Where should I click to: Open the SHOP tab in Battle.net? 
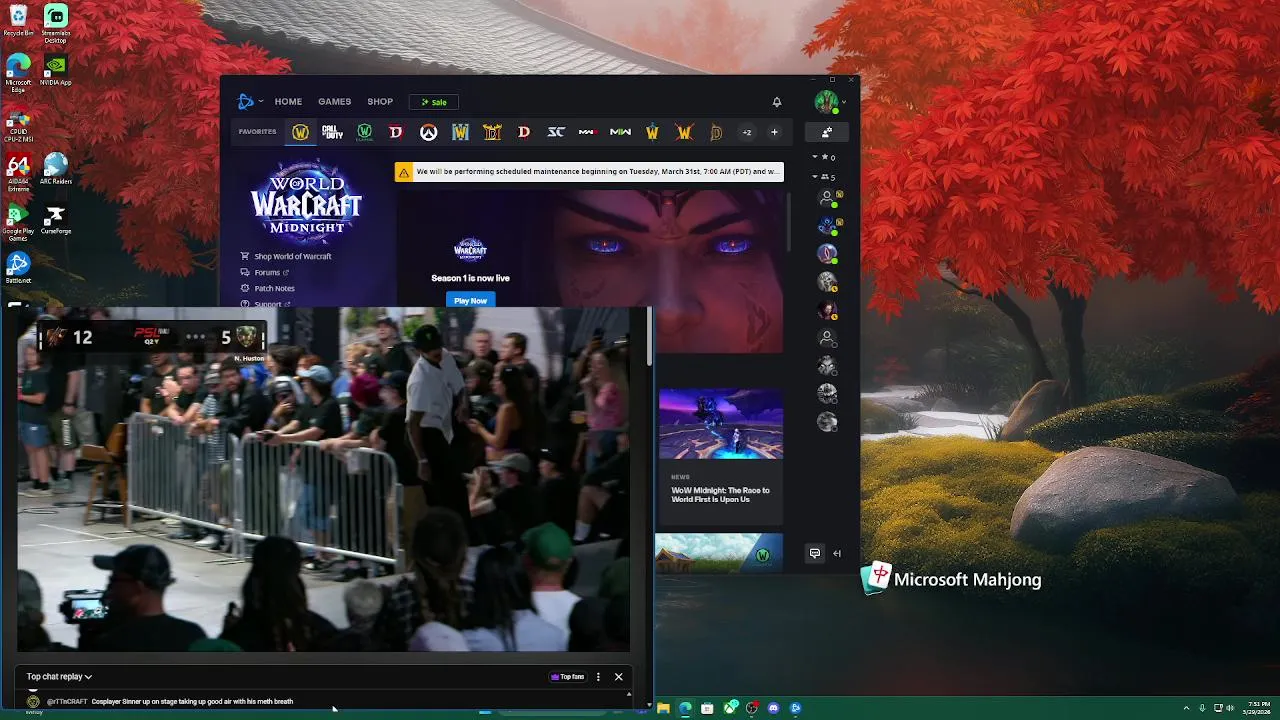click(x=380, y=102)
